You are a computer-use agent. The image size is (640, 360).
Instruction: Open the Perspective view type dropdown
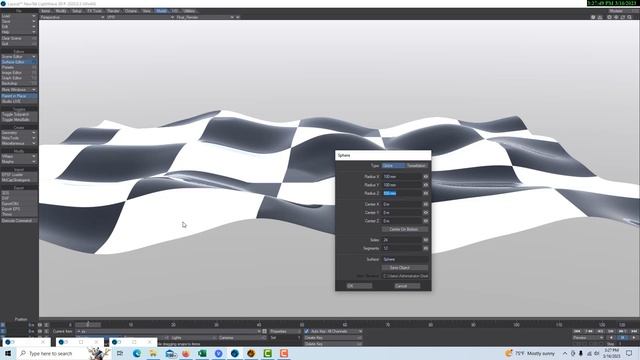click(x=72, y=17)
